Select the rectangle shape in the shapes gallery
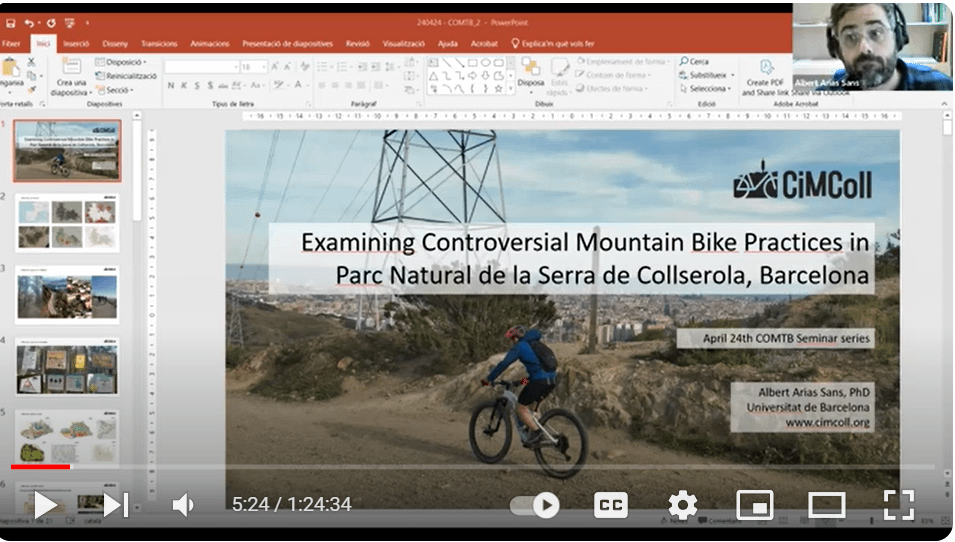This screenshot has width=955, height=542. coord(473,63)
